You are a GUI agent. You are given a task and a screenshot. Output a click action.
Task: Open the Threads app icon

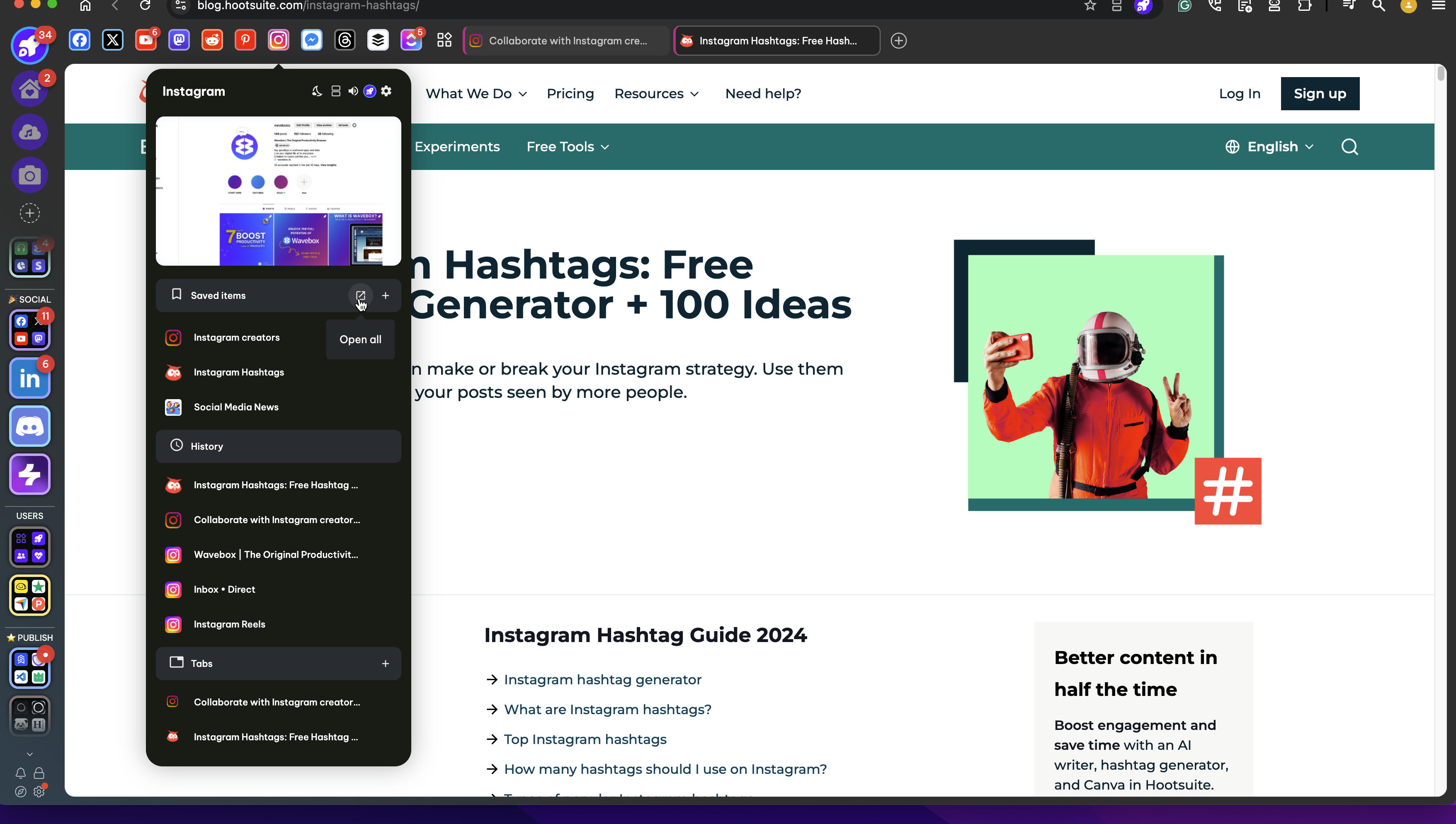coord(345,40)
